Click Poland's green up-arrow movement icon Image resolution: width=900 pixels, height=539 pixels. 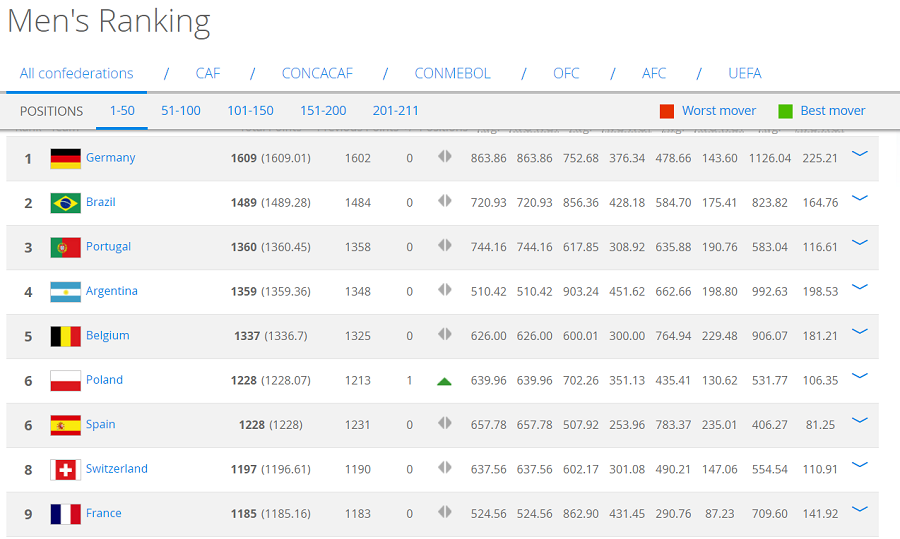point(444,381)
